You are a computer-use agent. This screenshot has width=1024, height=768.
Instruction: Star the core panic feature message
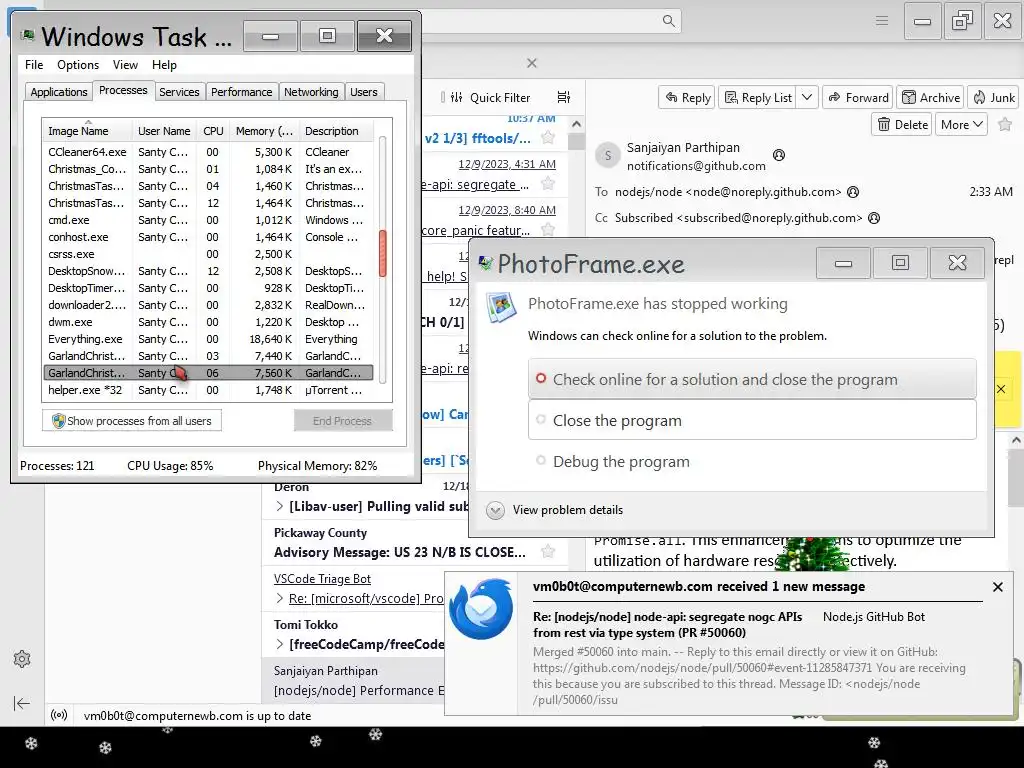tap(548, 229)
